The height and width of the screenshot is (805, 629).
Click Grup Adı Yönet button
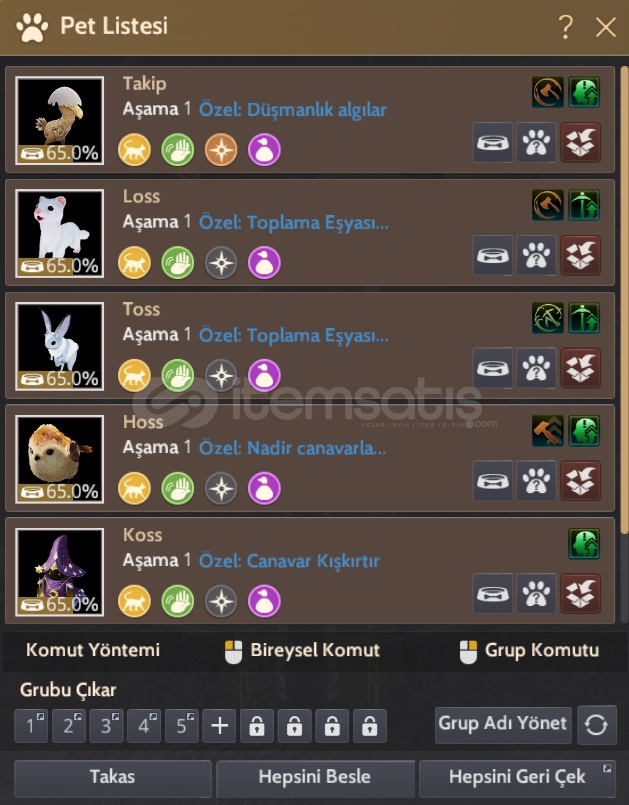tap(503, 724)
